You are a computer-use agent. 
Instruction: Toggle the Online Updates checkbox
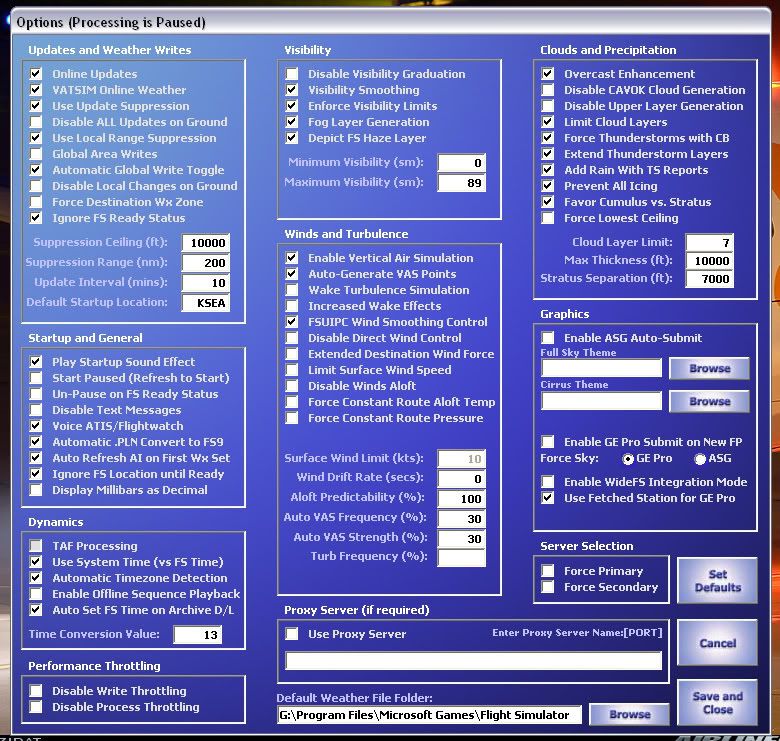[x=36, y=74]
